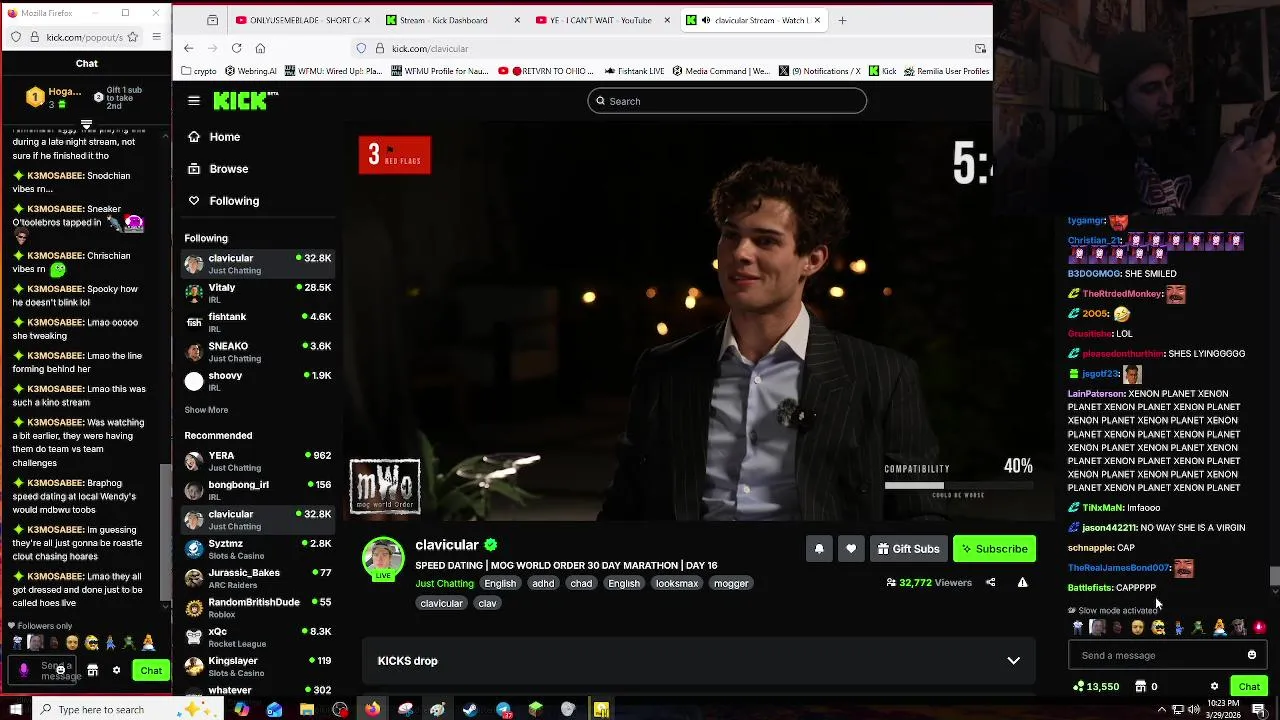Open Vitaly's channel from Following list

tap(258, 293)
